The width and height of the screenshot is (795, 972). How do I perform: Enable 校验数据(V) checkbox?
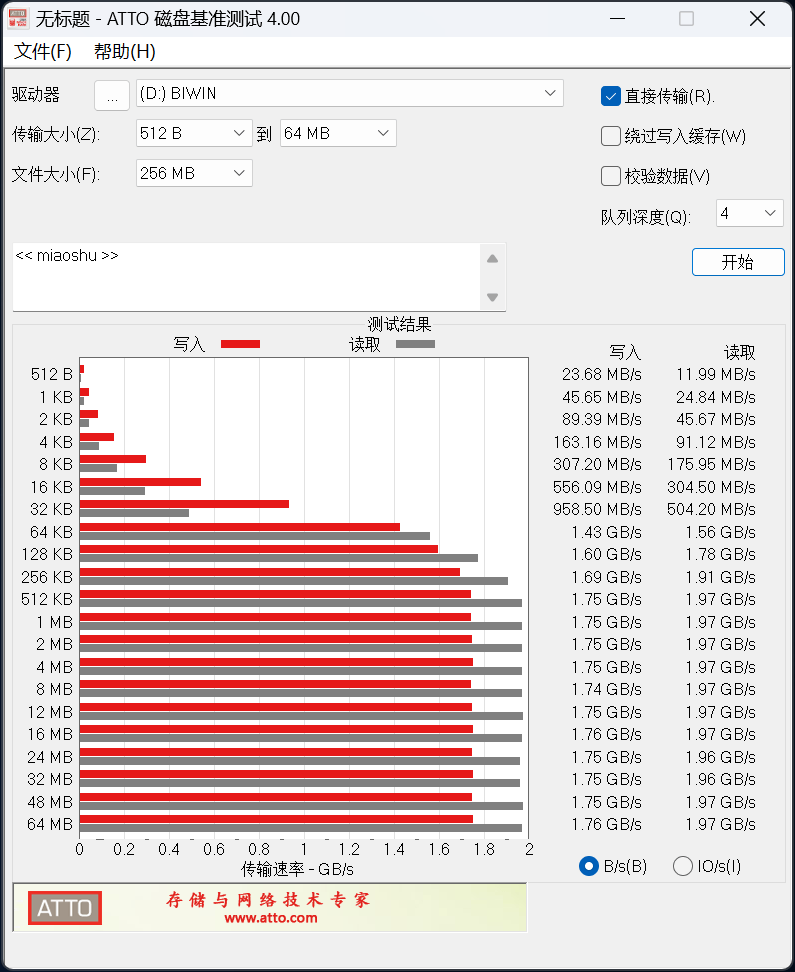click(x=611, y=176)
